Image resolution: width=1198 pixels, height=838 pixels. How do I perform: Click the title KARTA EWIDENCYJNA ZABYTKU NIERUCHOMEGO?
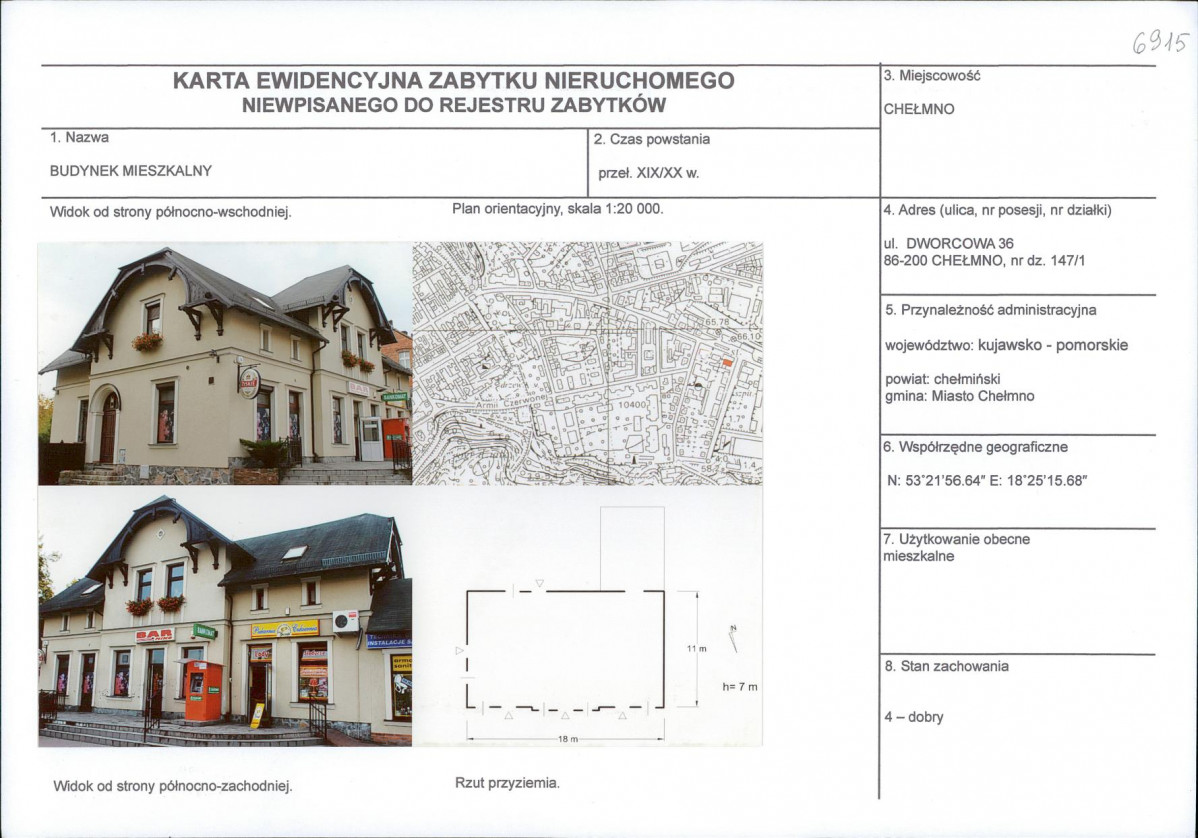tap(454, 80)
